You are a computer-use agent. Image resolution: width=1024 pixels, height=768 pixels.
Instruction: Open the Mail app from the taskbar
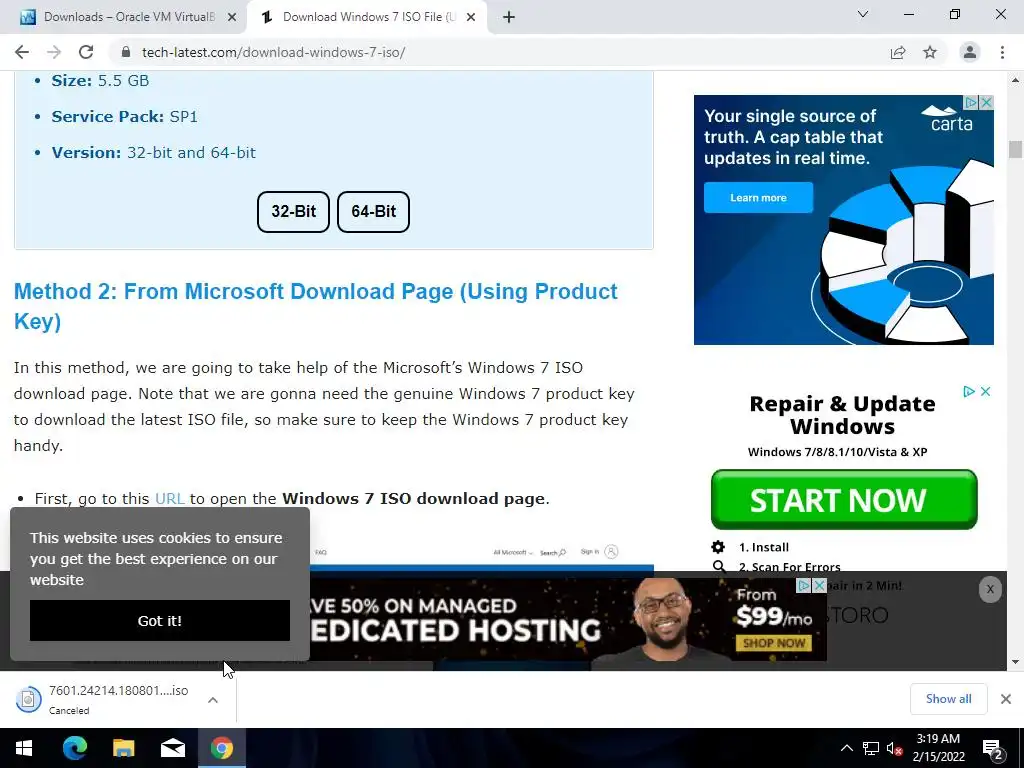point(173,748)
